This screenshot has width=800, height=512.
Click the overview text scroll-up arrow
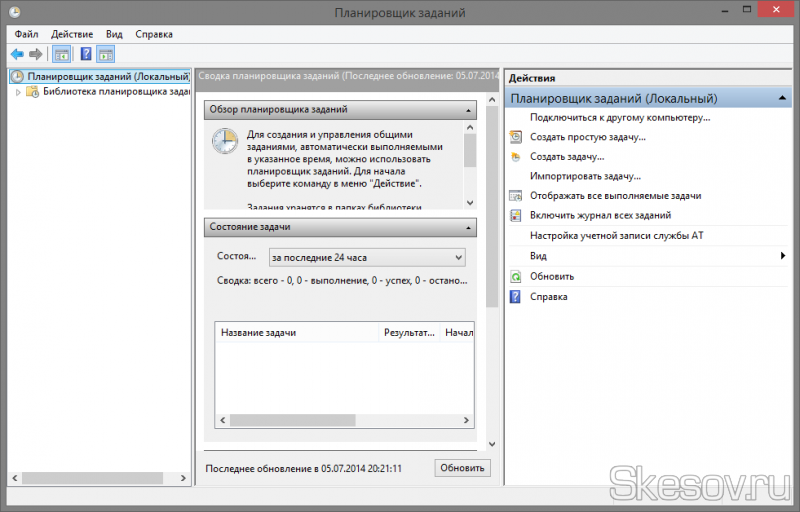(x=470, y=127)
